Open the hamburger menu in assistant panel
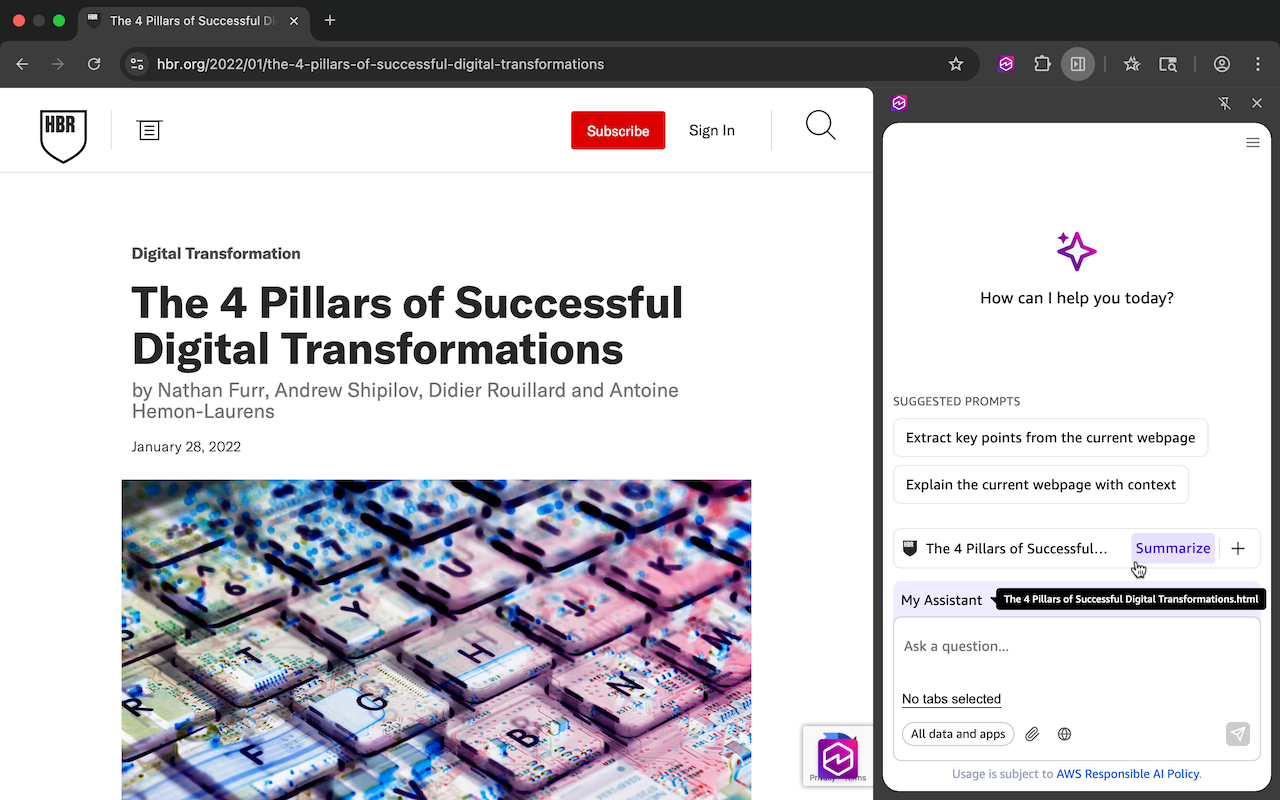The image size is (1280, 800). click(x=1252, y=143)
